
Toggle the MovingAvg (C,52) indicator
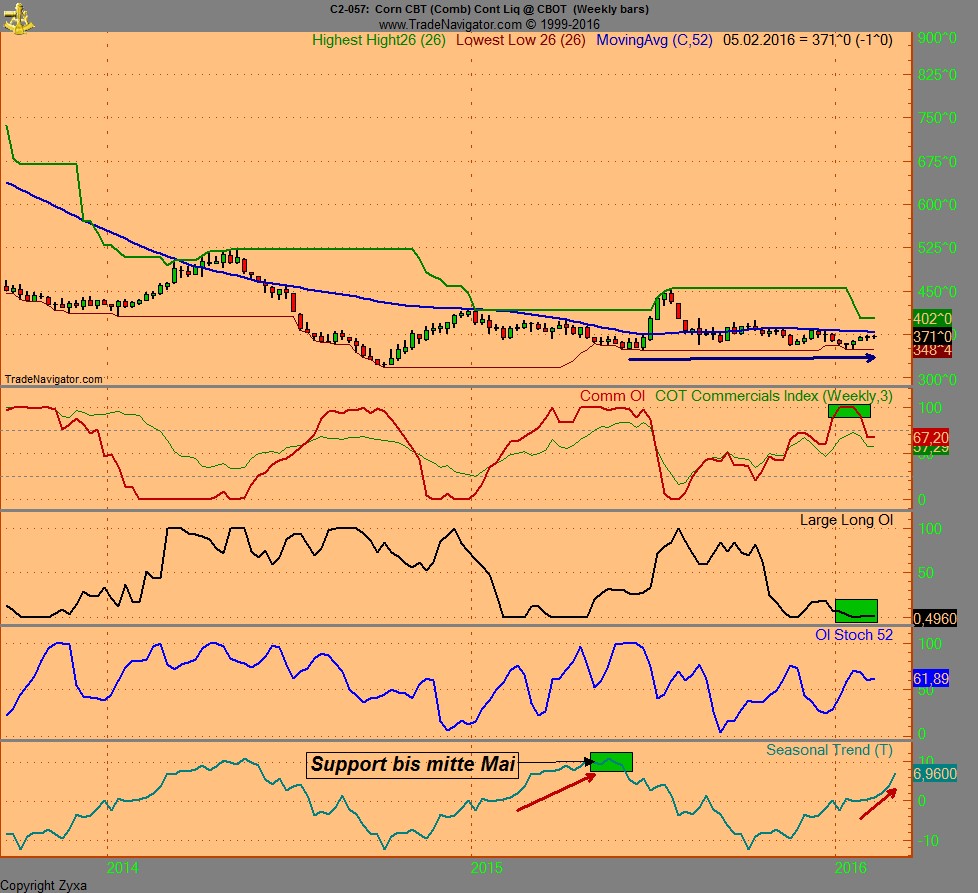pyautogui.click(x=650, y=42)
